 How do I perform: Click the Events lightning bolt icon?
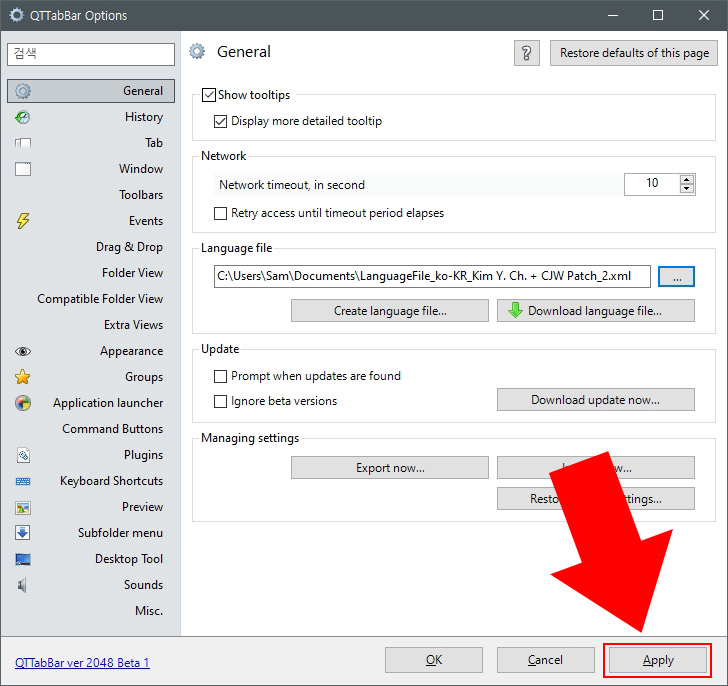23,221
